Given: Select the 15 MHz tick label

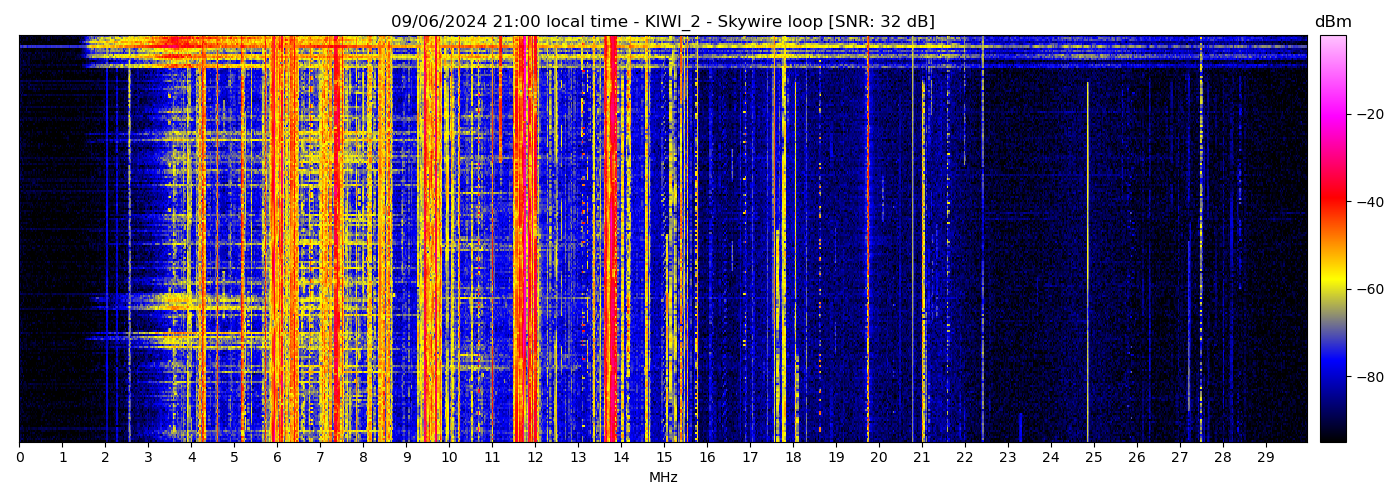Looking at the screenshot, I should 664,458.
